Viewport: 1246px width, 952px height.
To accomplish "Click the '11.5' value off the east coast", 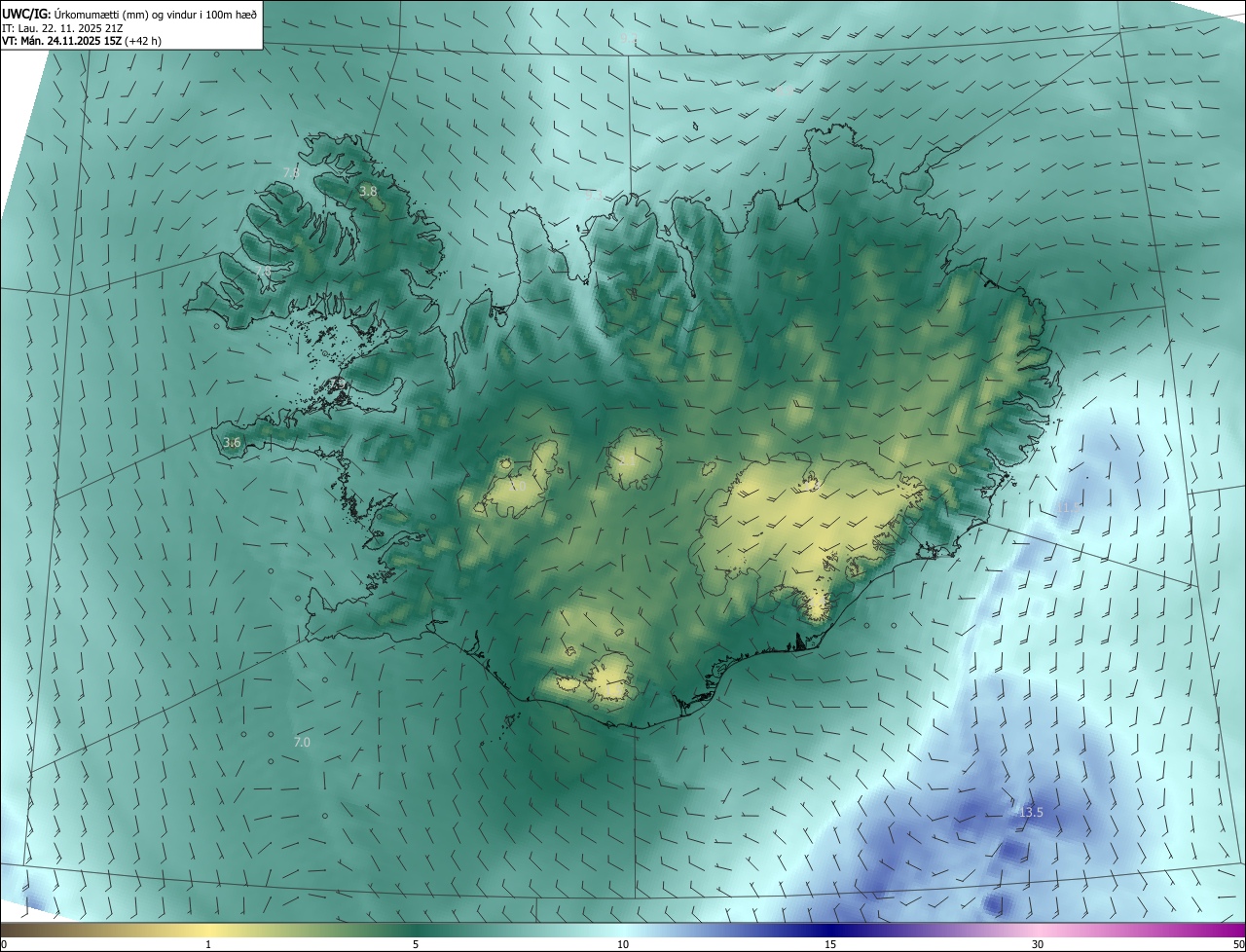I will (x=1071, y=508).
